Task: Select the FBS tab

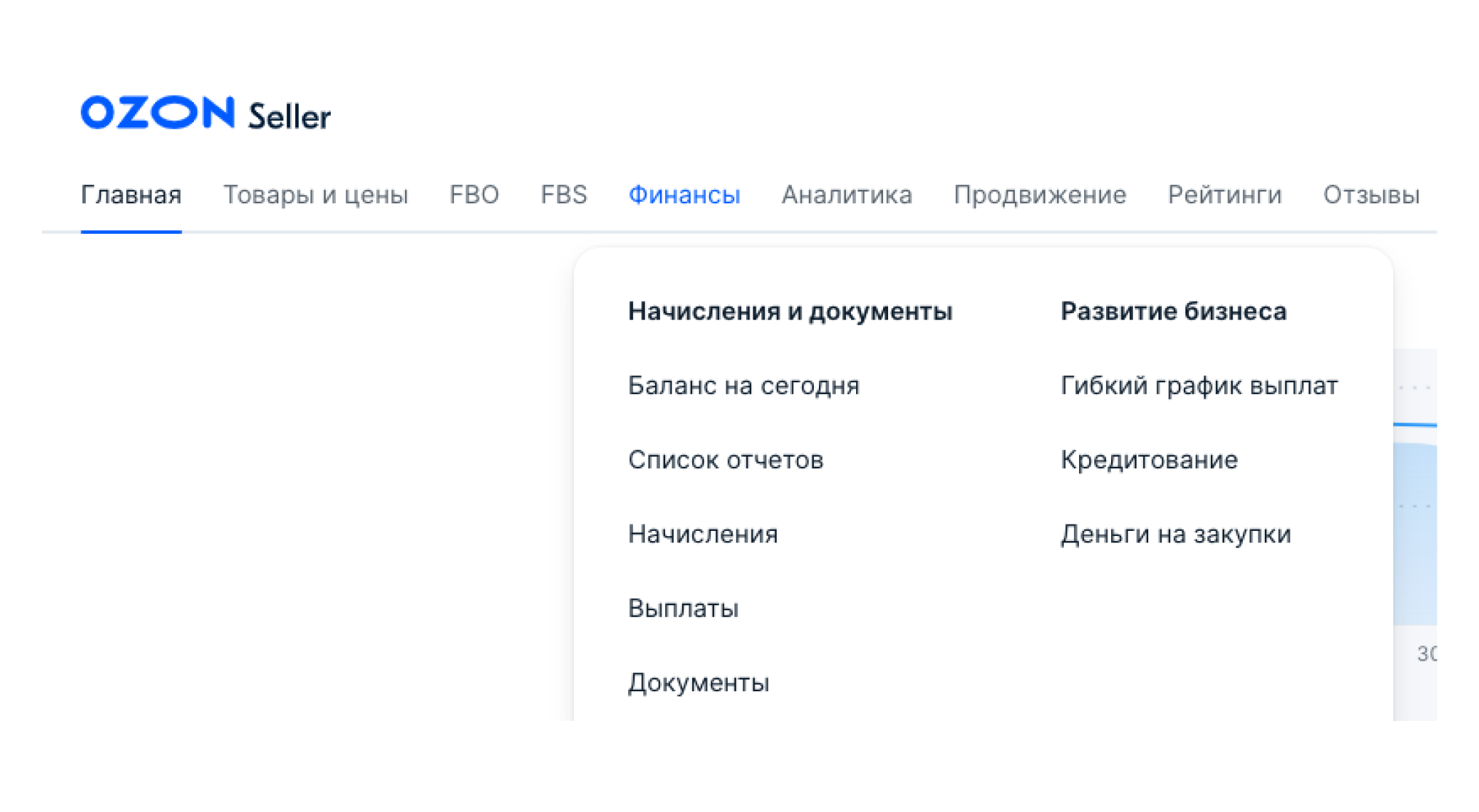Action: (564, 194)
